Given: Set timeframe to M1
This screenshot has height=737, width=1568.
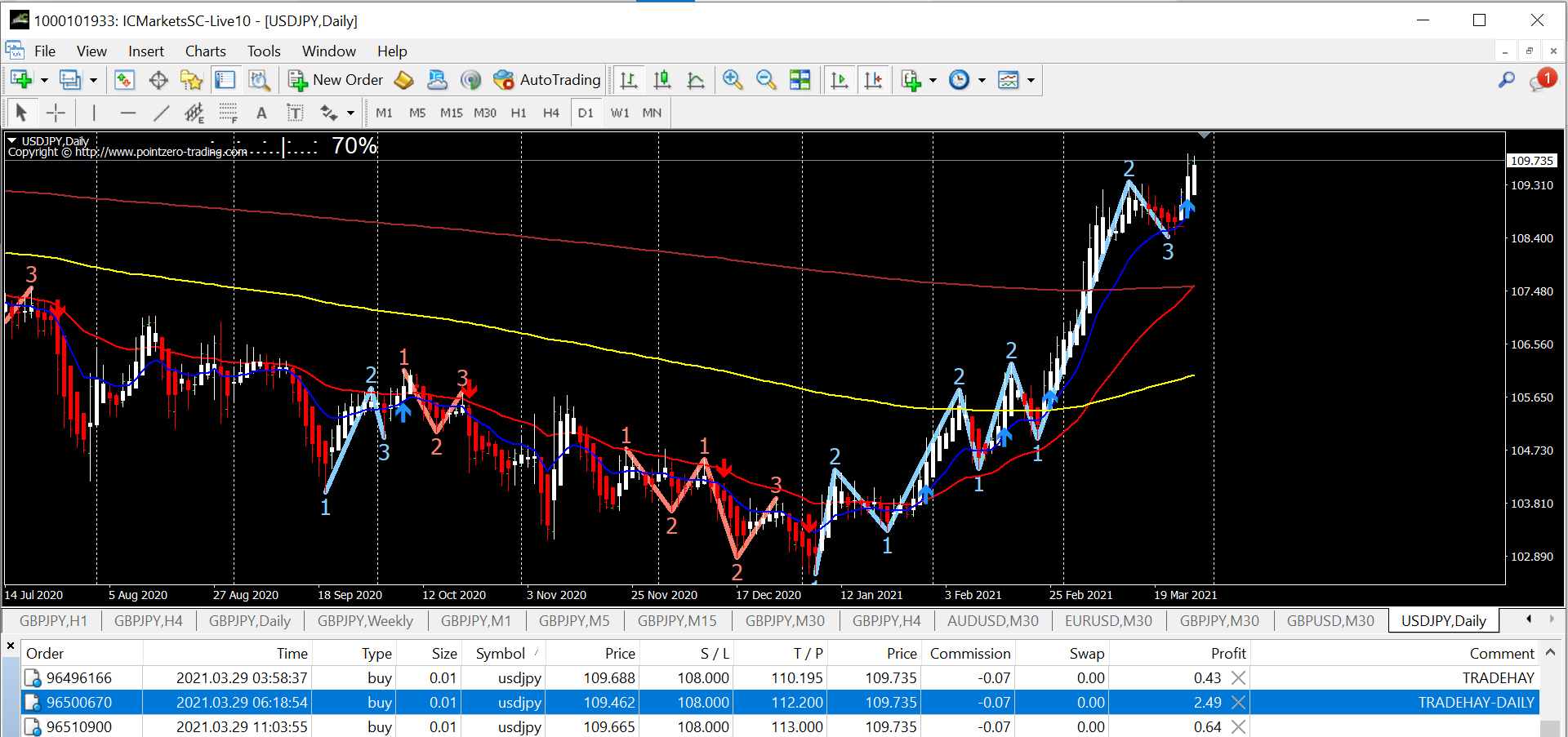Looking at the screenshot, I should [x=384, y=113].
